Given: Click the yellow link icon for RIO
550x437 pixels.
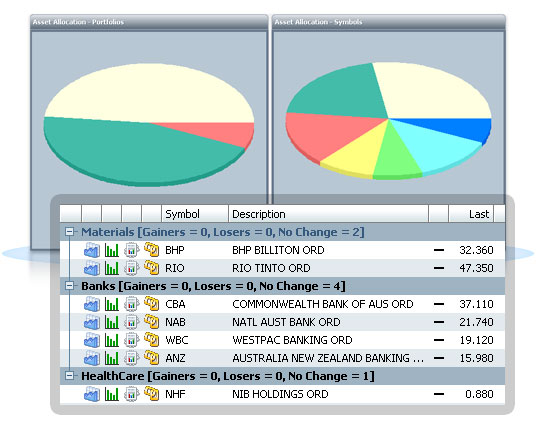Looking at the screenshot, I should click(152, 268).
